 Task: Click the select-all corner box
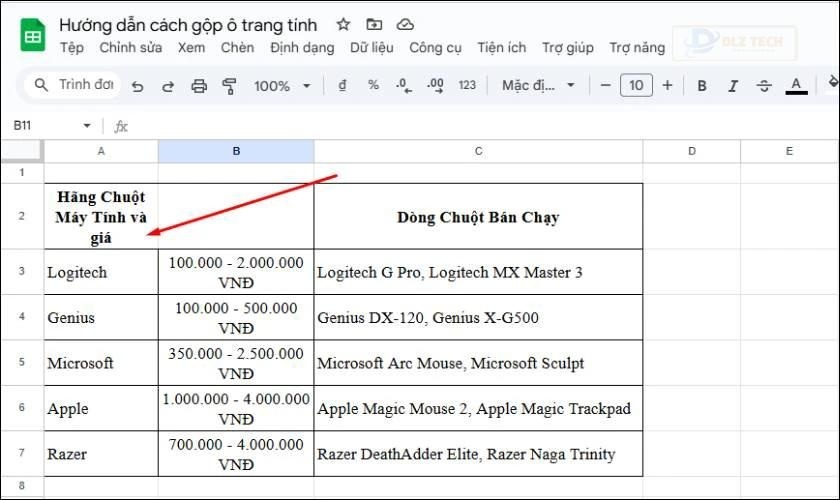(21, 151)
